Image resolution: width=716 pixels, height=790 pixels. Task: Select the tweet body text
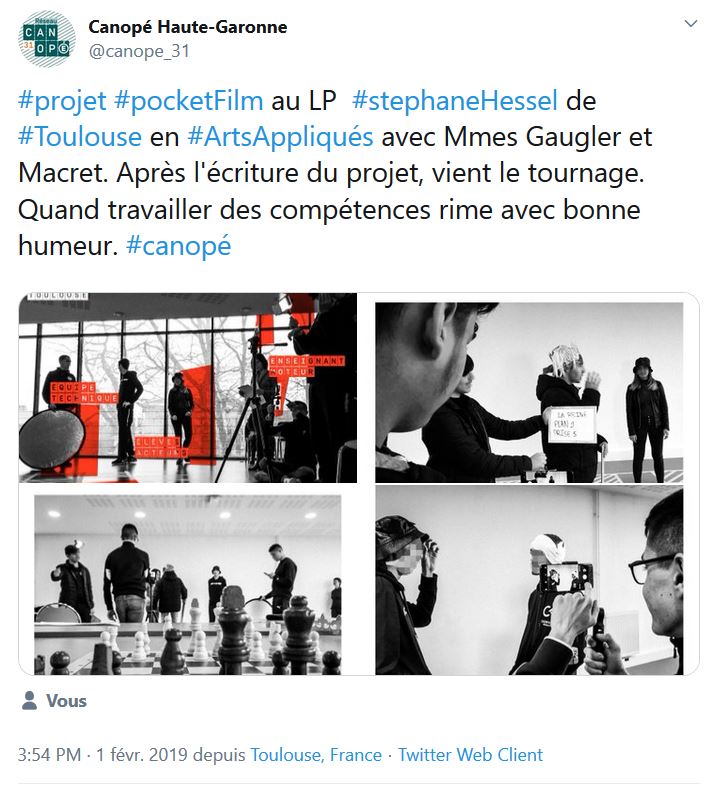pos(335,173)
